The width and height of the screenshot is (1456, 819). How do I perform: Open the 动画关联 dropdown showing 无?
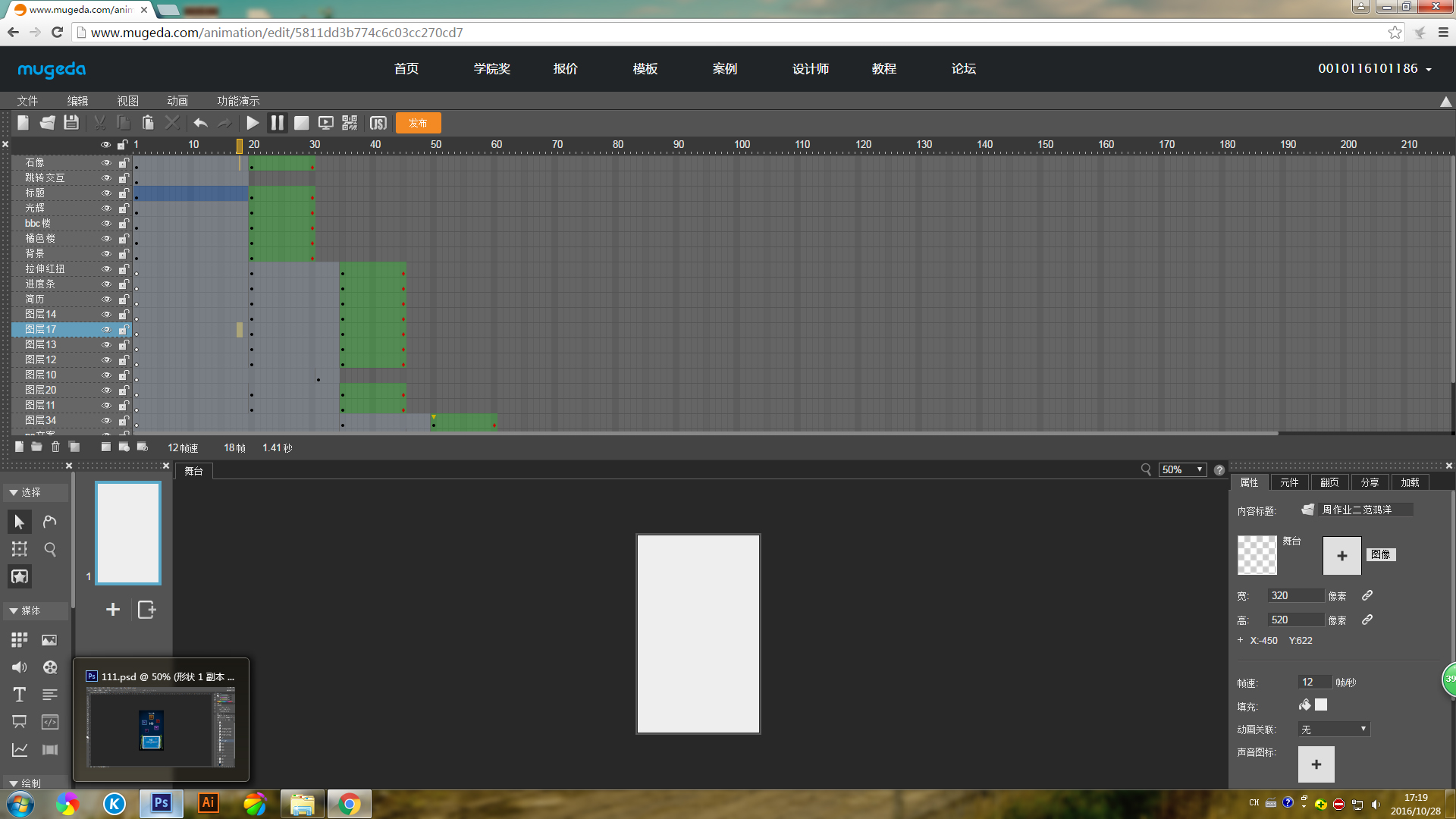[x=1334, y=729]
